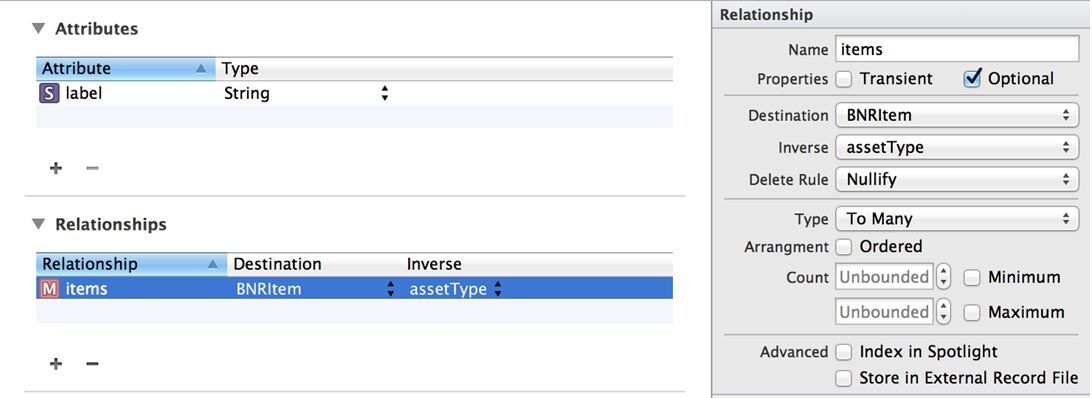Open the Delete Rule Nullify dropdown

tap(957, 180)
